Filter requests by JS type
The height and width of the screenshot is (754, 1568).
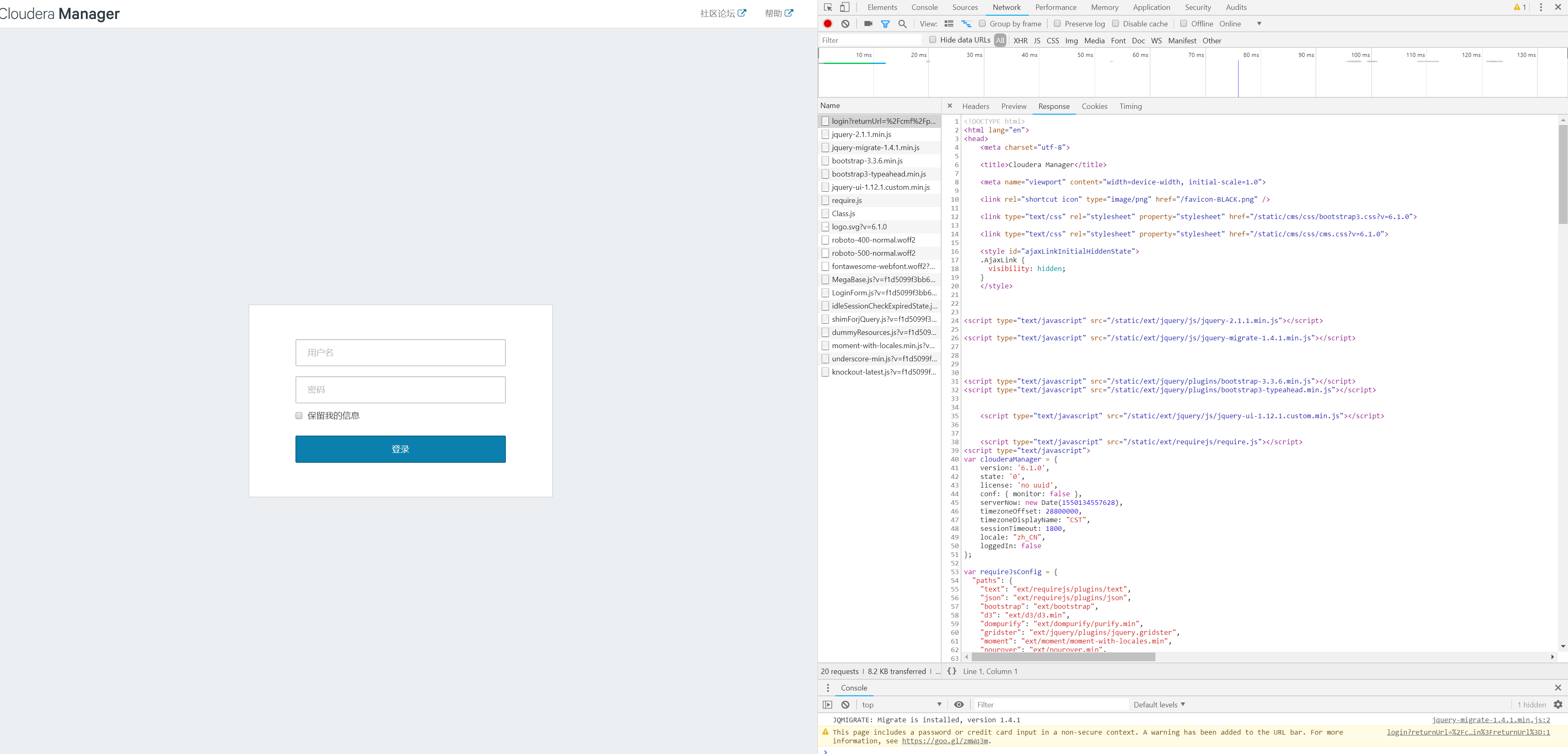[x=1037, y=41]
